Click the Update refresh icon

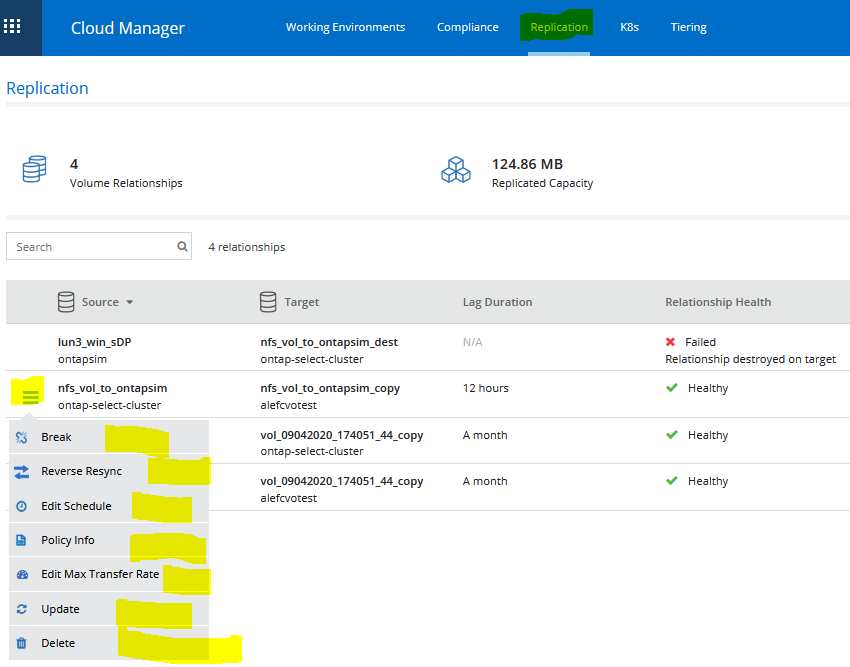[22, 609]
